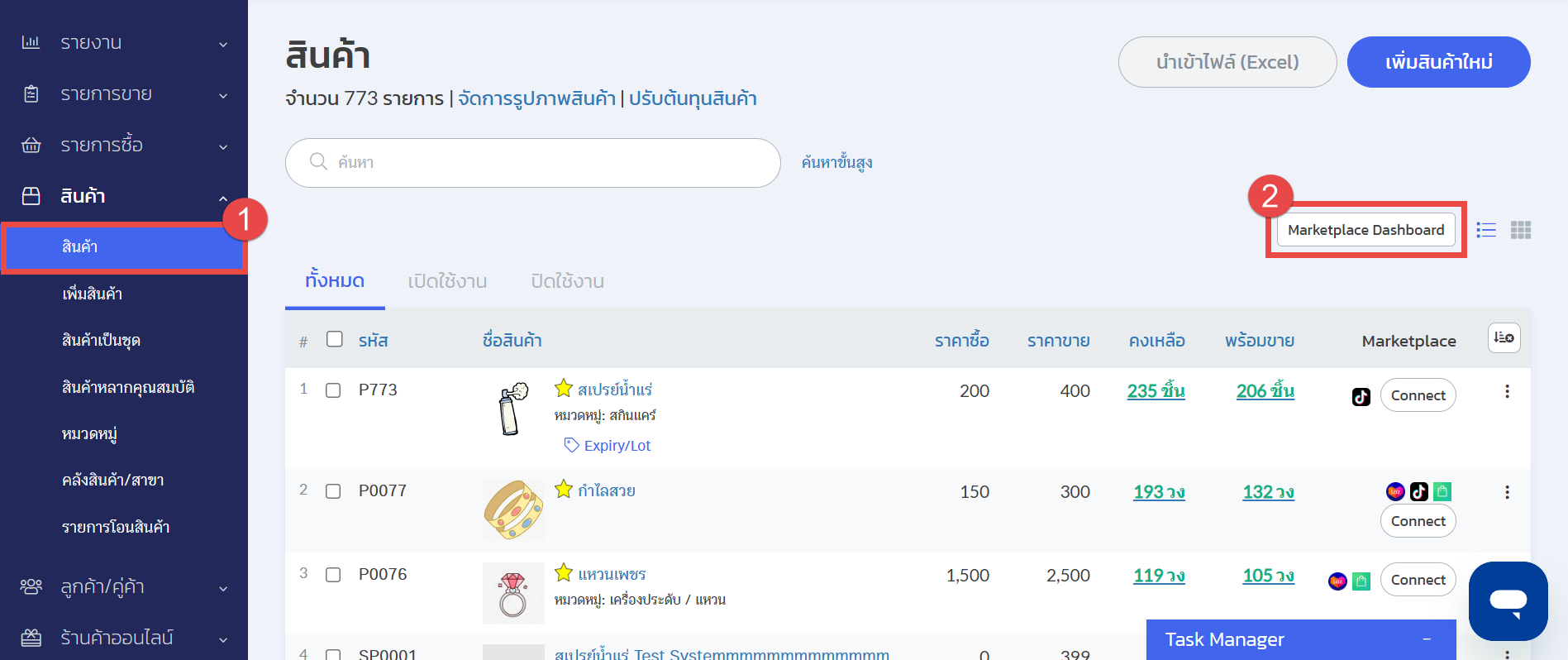Switch to list view layout

(x=1486, y=230)
